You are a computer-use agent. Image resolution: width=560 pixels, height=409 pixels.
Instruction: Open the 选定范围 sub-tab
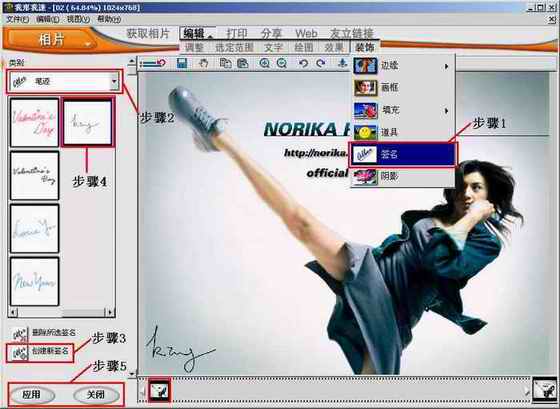(234, 47)
